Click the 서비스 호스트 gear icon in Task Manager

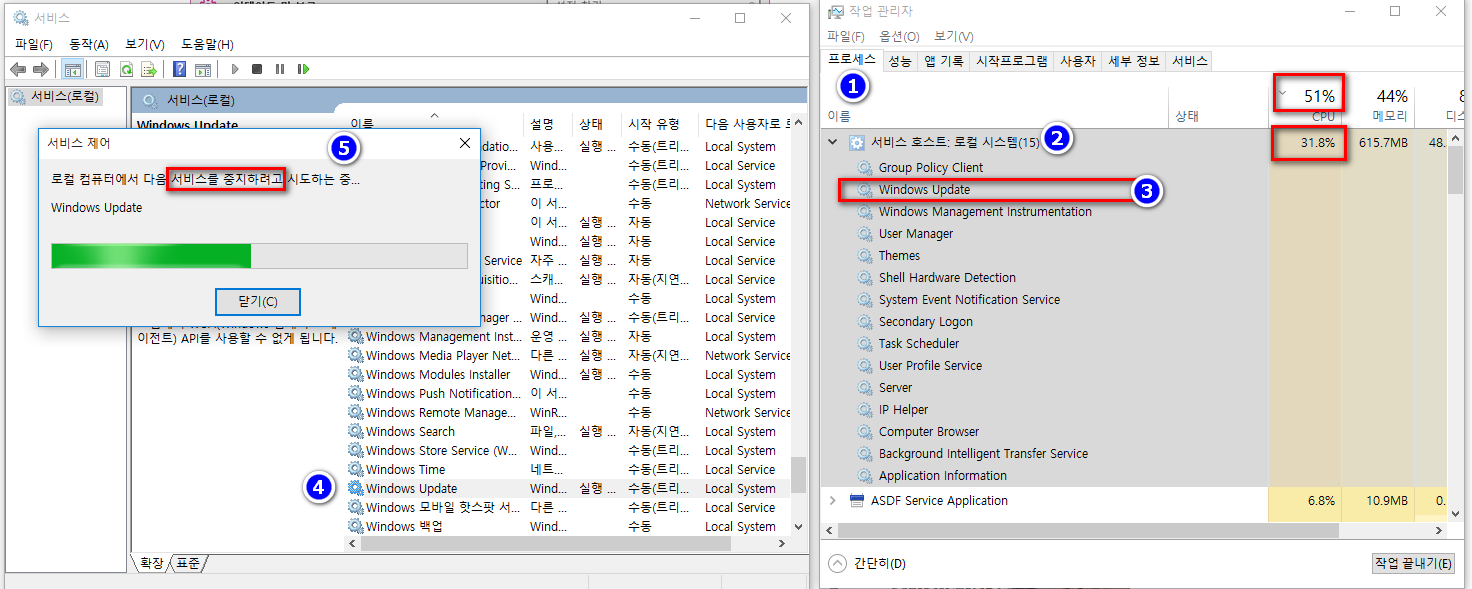click(x=856, y=142)
